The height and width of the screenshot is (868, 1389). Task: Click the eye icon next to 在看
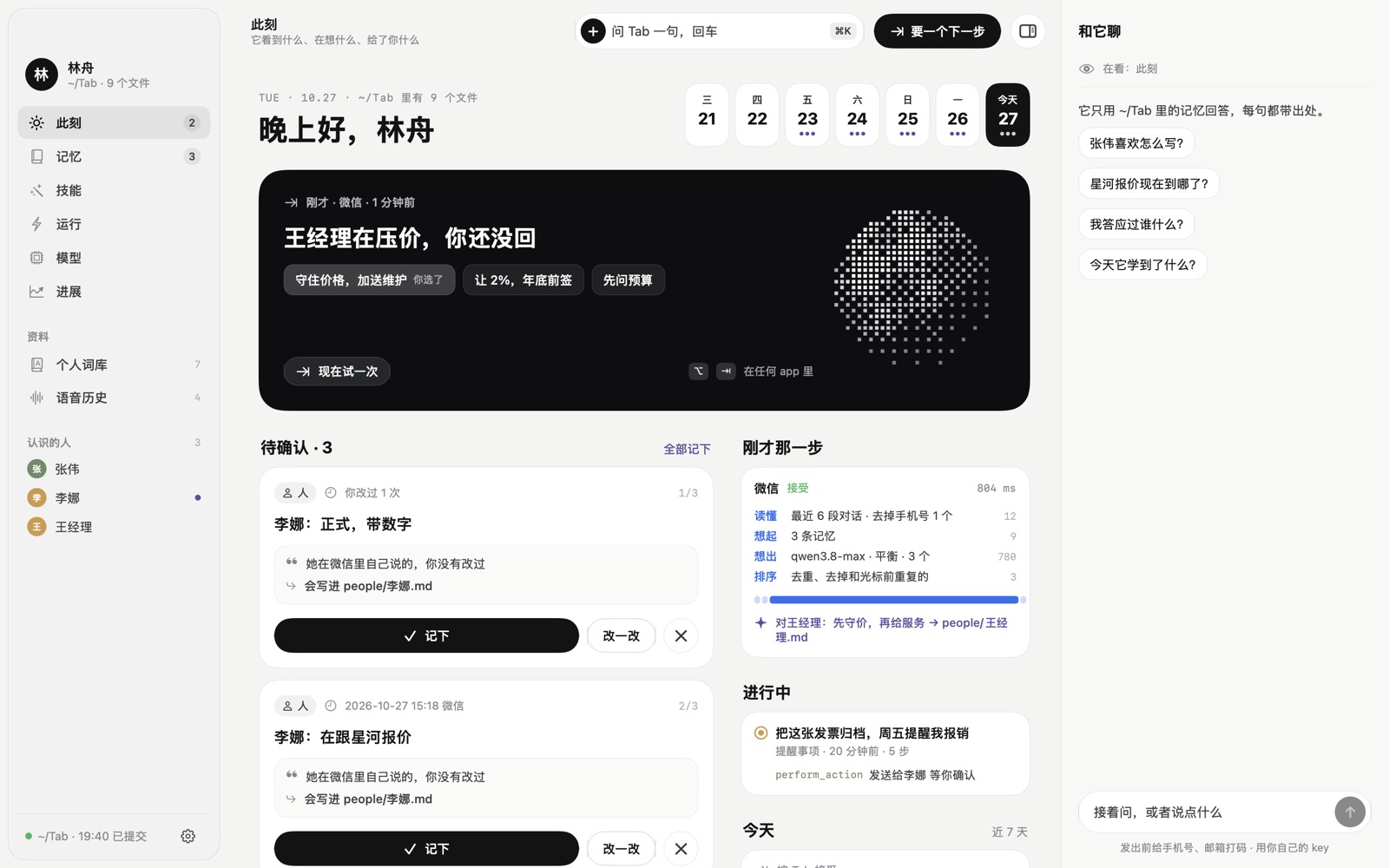(x=1086, y=69)
